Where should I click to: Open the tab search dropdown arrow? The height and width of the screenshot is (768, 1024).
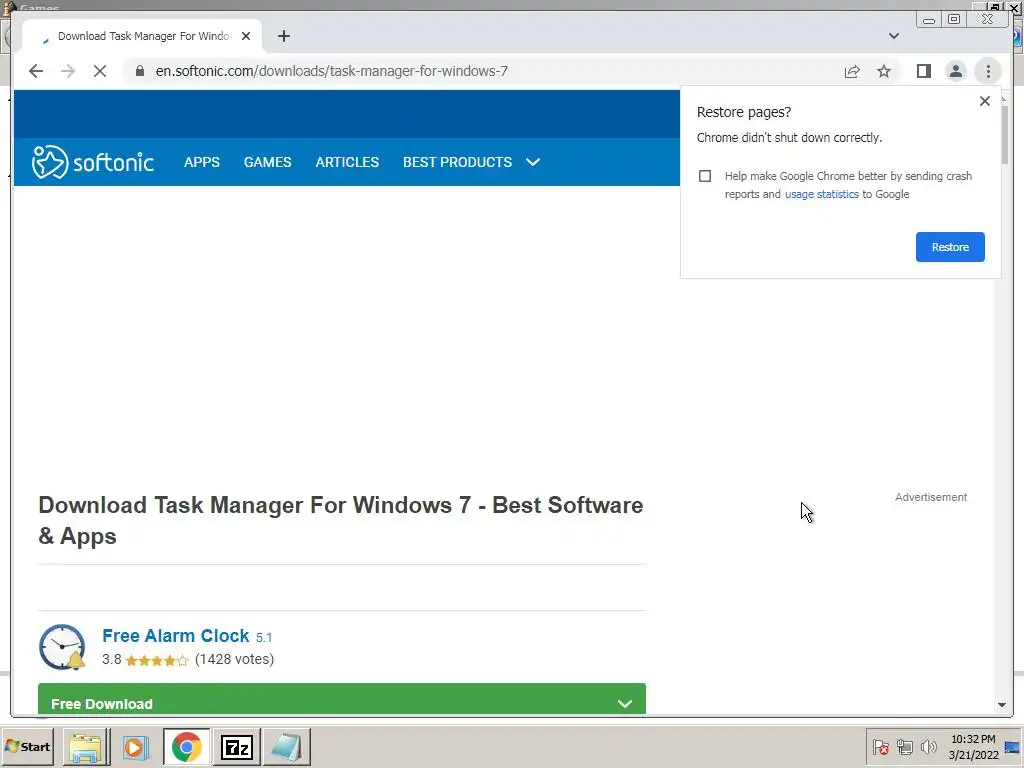[893, 36]
